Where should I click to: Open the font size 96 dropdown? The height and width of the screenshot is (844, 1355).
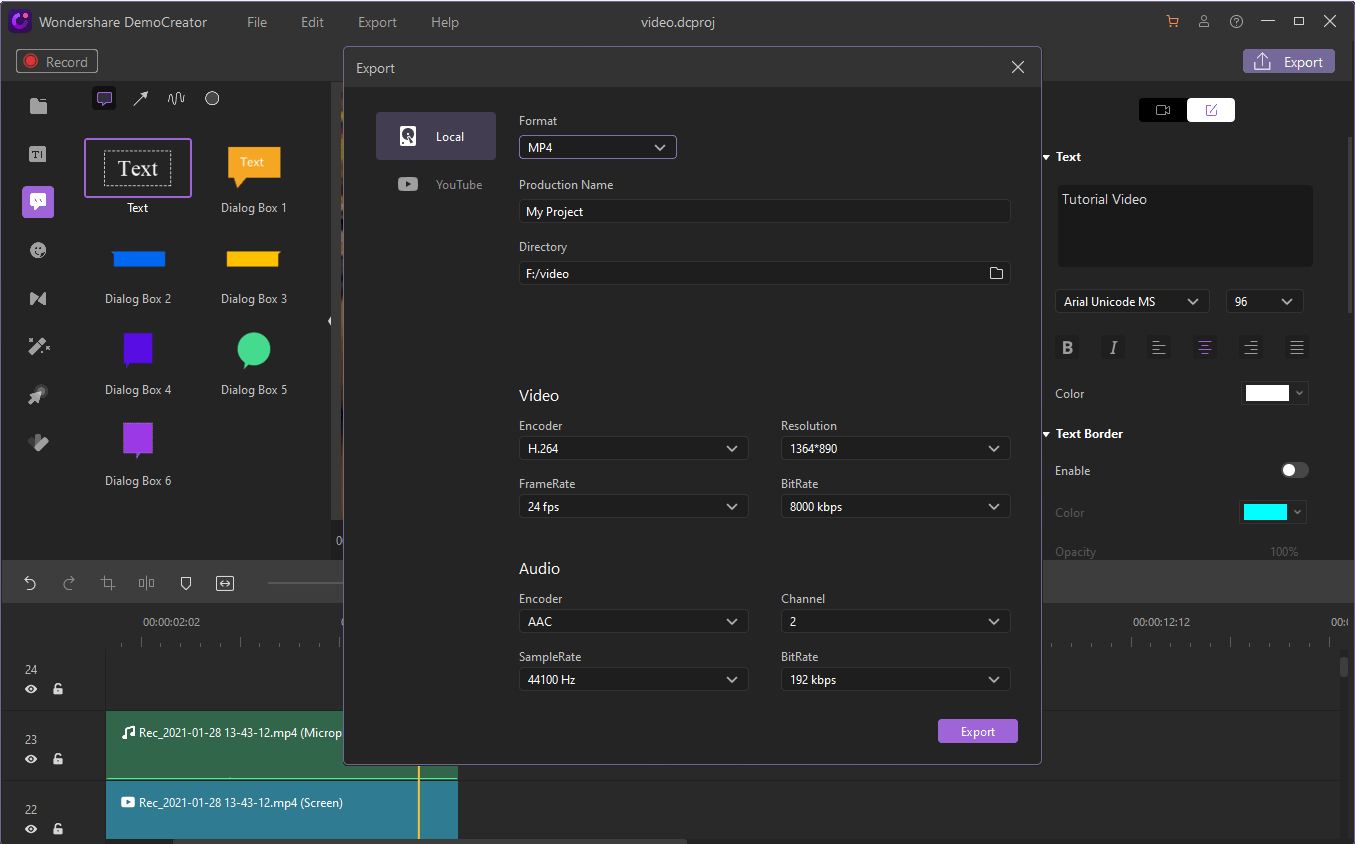1264,302
